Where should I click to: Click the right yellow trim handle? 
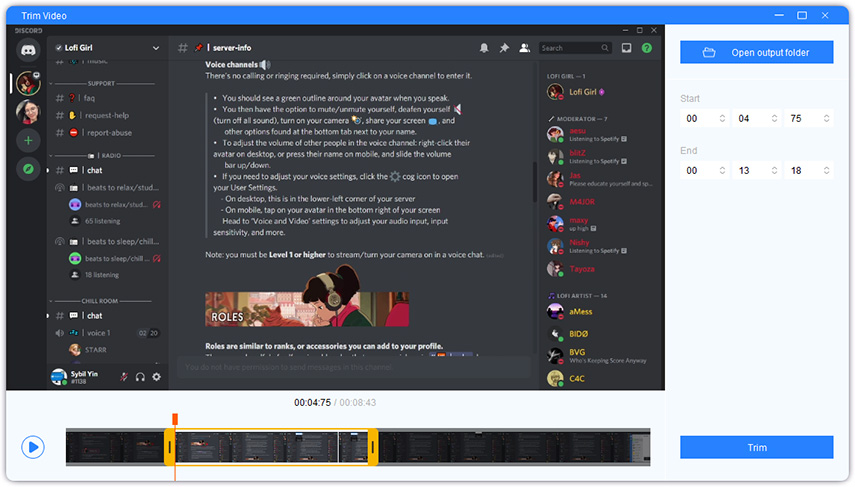[x=373, y=447]
